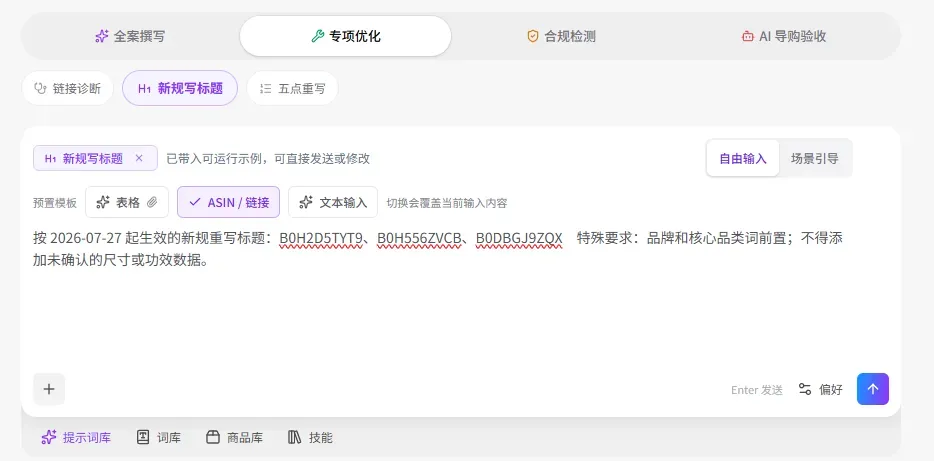The width and height of the screenshot is (934, 461).
Task: Open the 商品库 product library
Action: pos(234,438)
